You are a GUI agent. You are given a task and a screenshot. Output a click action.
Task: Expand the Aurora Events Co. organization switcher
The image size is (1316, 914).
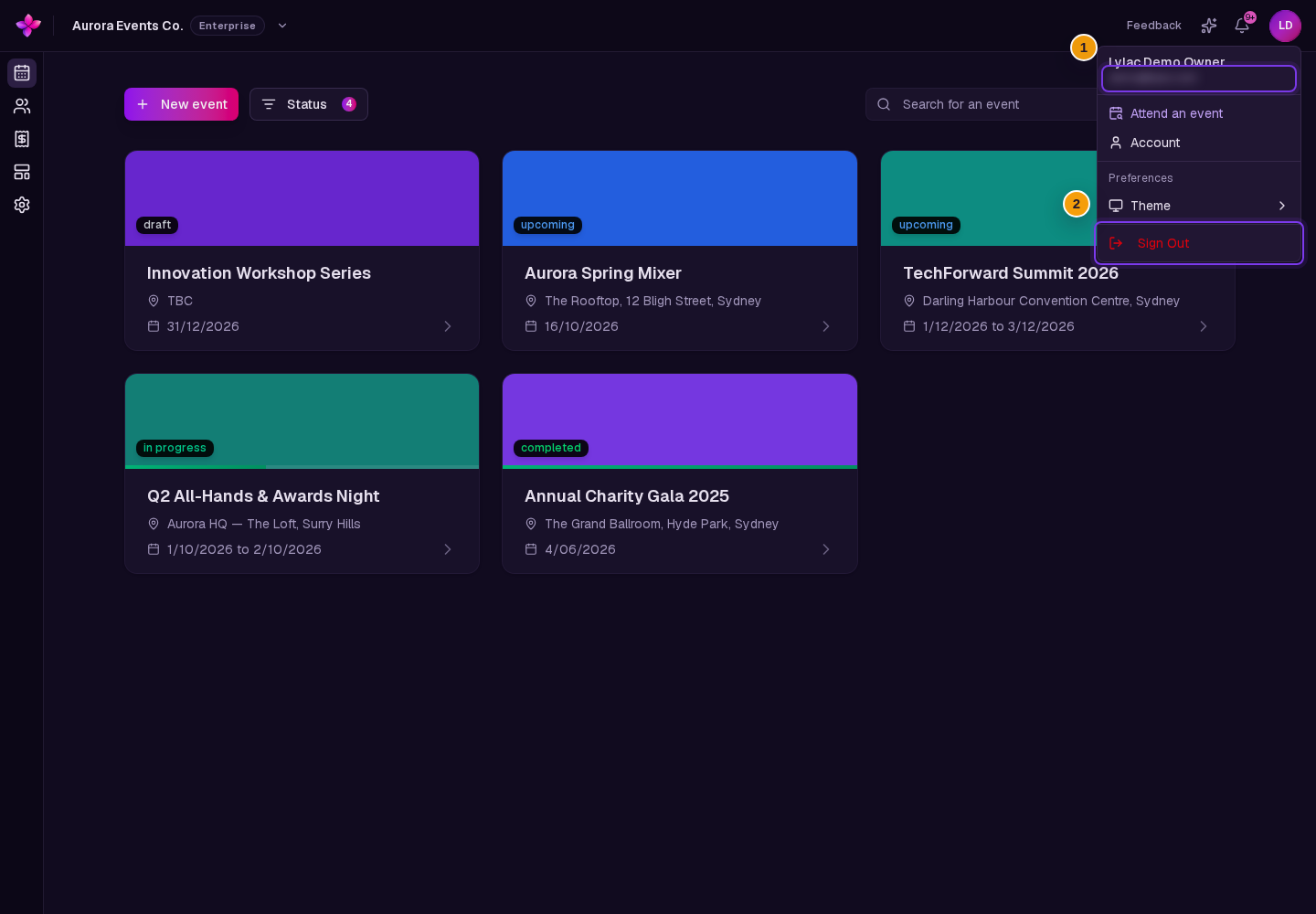coord(282,26)
